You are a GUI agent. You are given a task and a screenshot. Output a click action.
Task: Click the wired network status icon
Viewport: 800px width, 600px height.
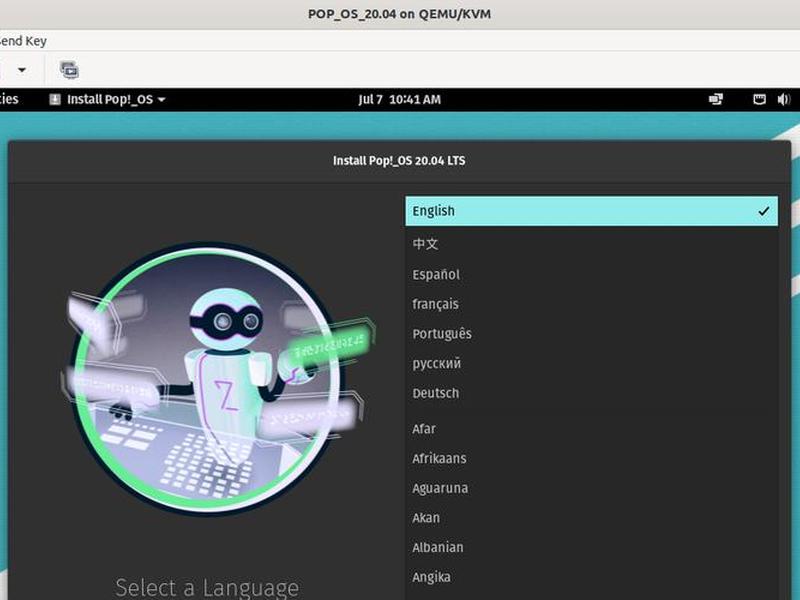click(x=760, y=99)
